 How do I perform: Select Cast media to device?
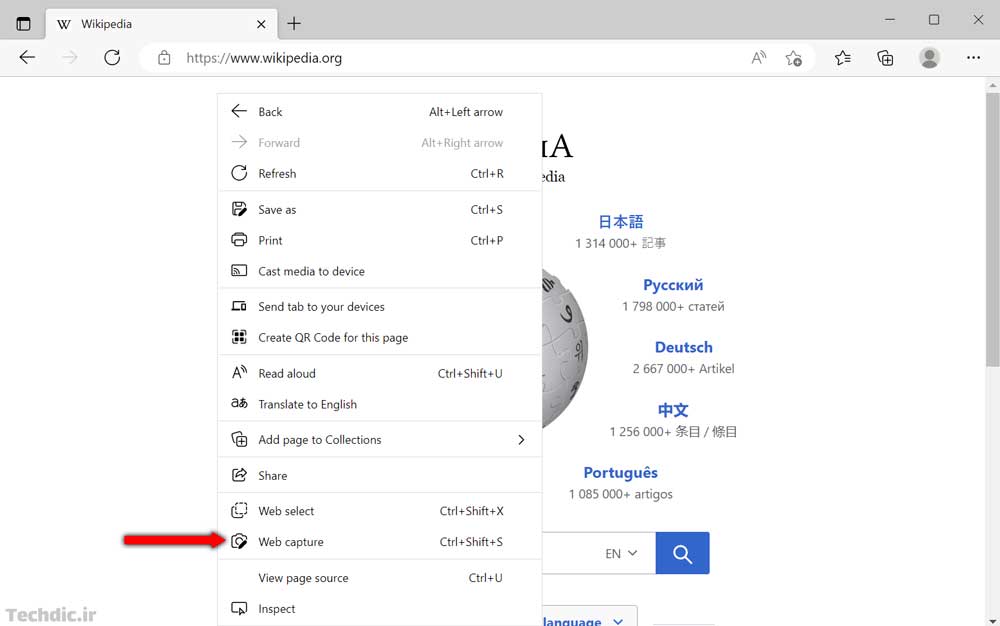pos(379,271)
